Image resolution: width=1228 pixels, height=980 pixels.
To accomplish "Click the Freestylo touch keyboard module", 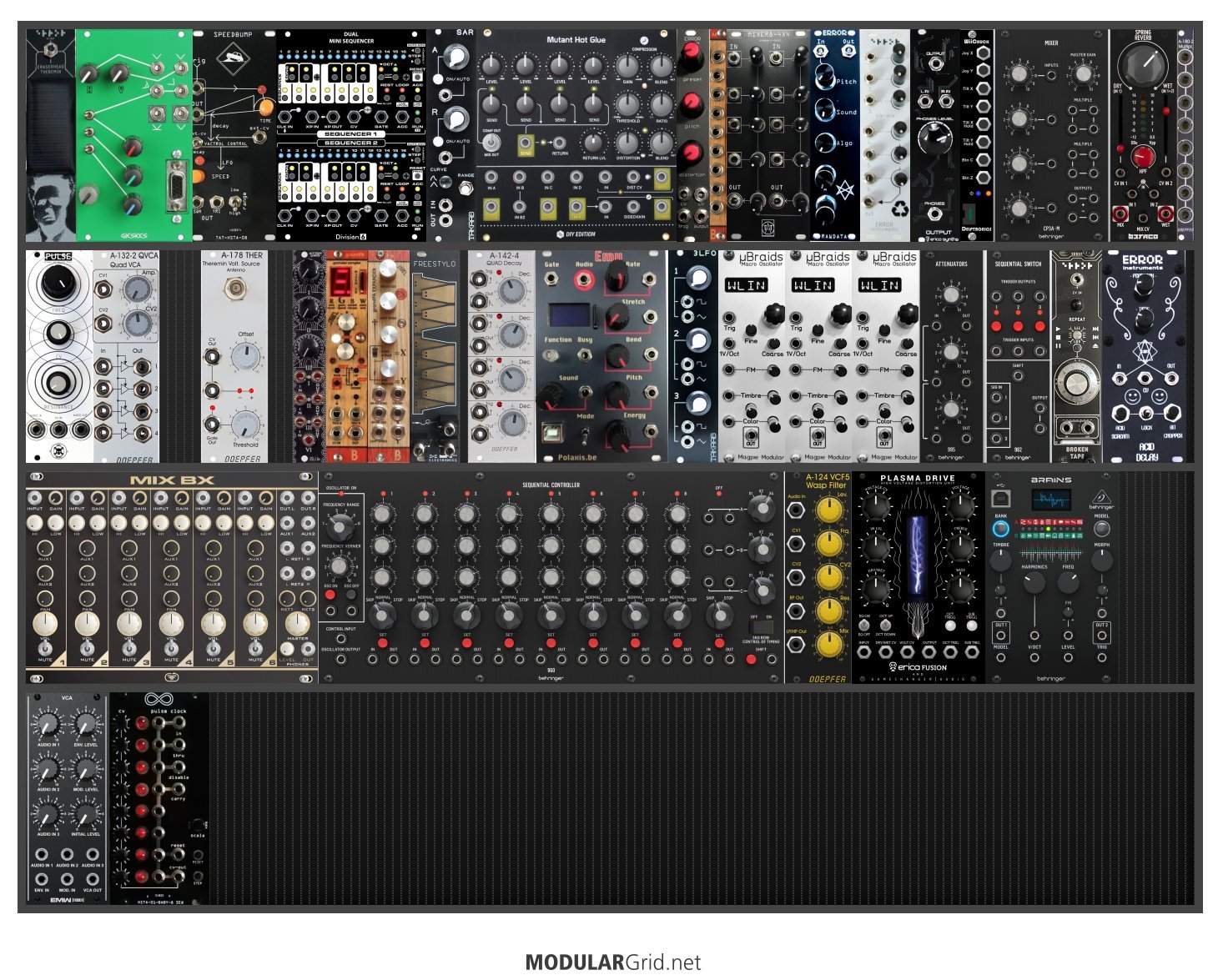I will click(435, 357).
